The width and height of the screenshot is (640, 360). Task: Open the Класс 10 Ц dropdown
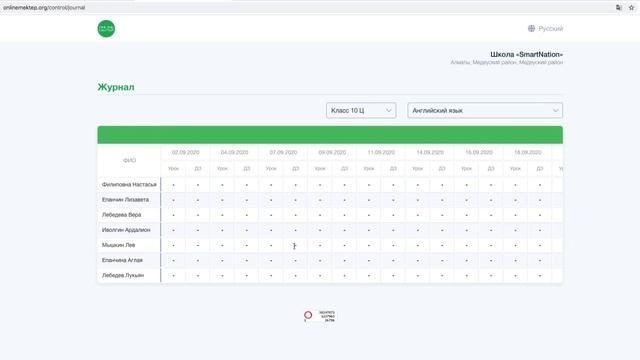coord(361,110)
